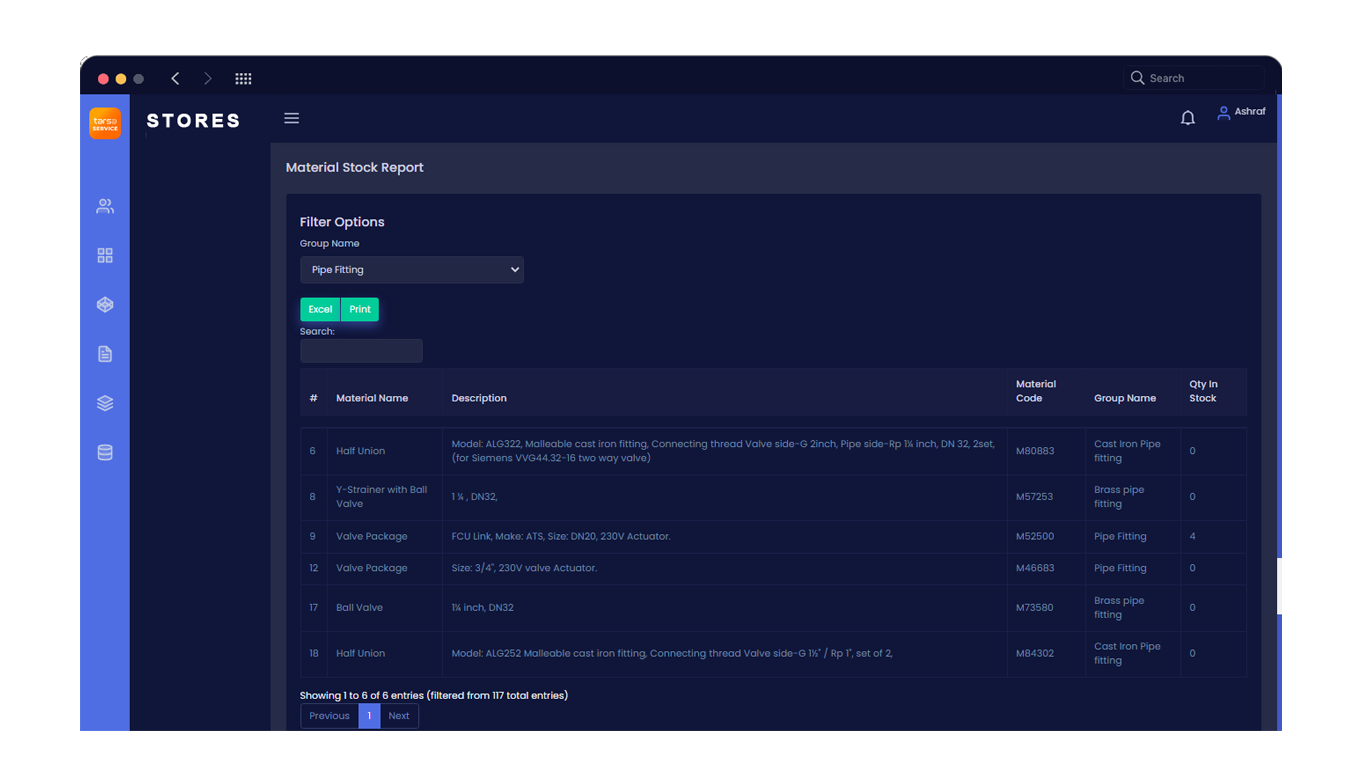Click the users icon in sidebar

coord(105,206)
